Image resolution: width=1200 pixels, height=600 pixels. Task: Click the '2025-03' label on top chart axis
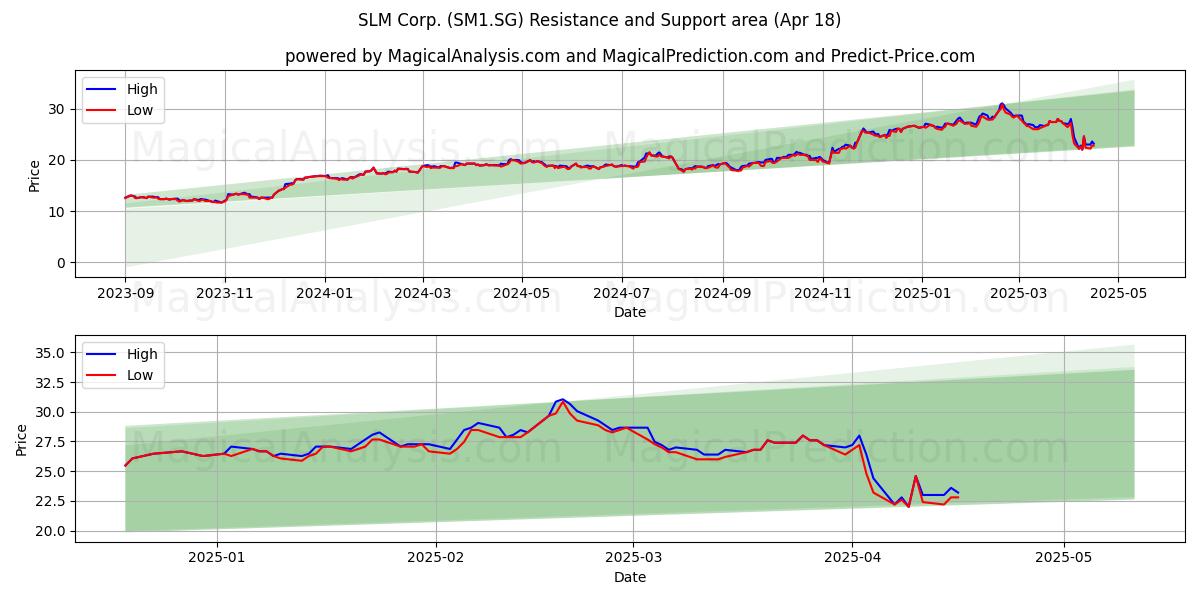[x=1019, y=295]
